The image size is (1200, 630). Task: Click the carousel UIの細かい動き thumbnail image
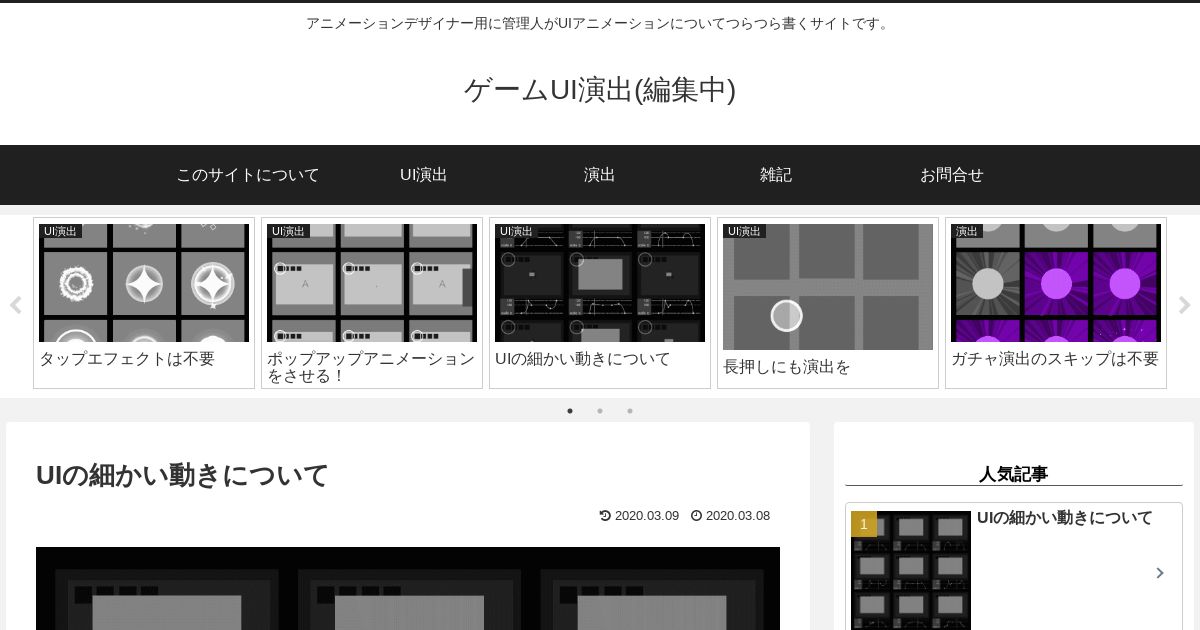click(x=600, y=283)
